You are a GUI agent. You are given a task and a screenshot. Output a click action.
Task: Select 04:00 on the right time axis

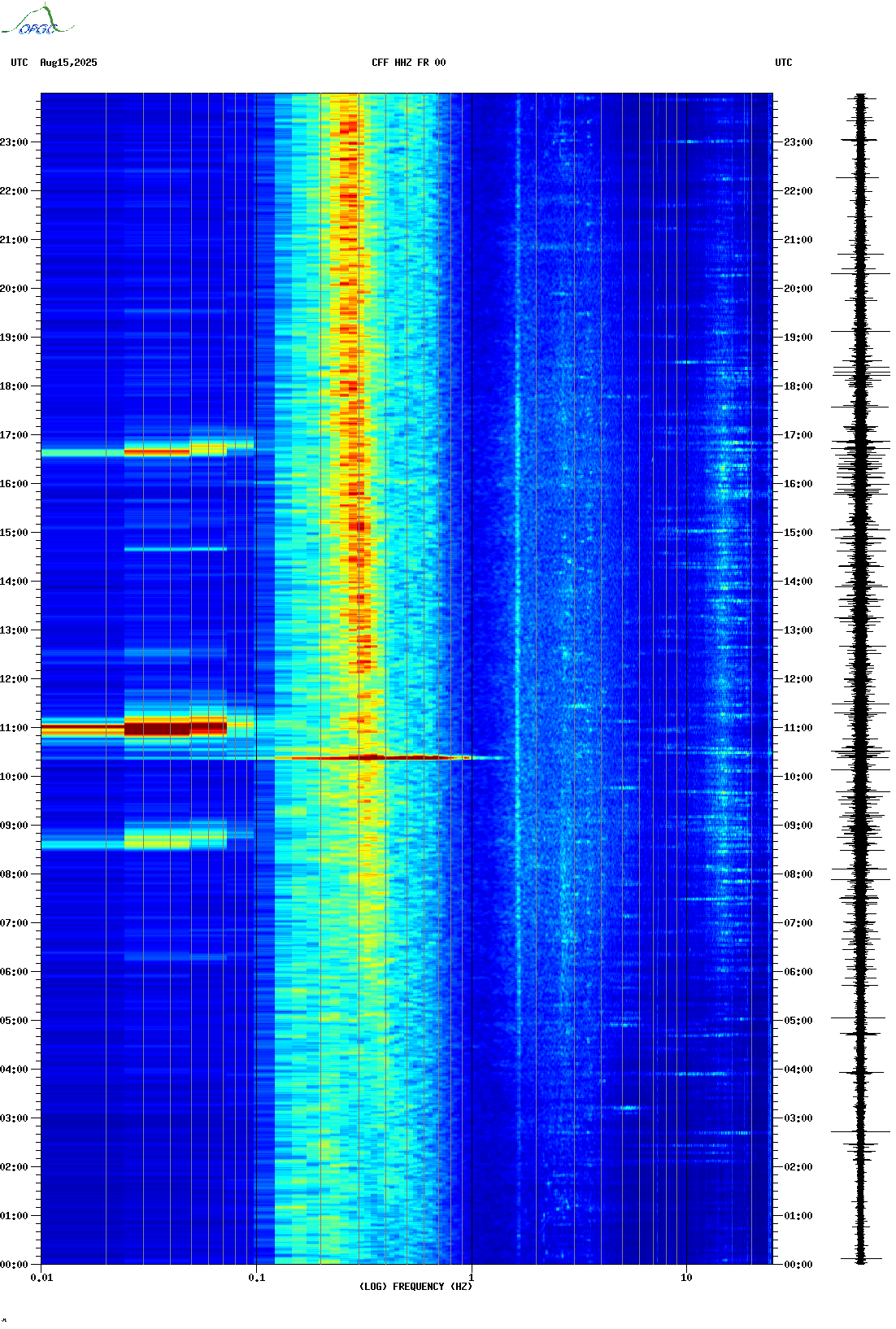coord(798,1070)
